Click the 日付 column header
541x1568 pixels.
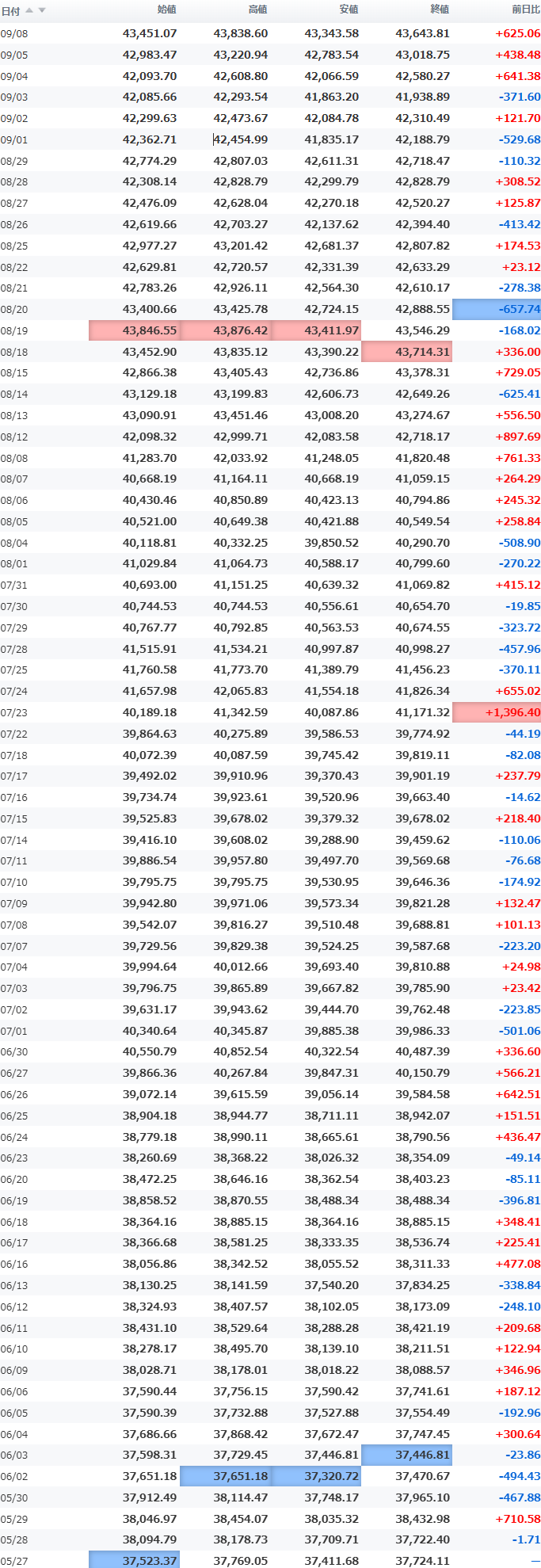(x=11, y=11)
